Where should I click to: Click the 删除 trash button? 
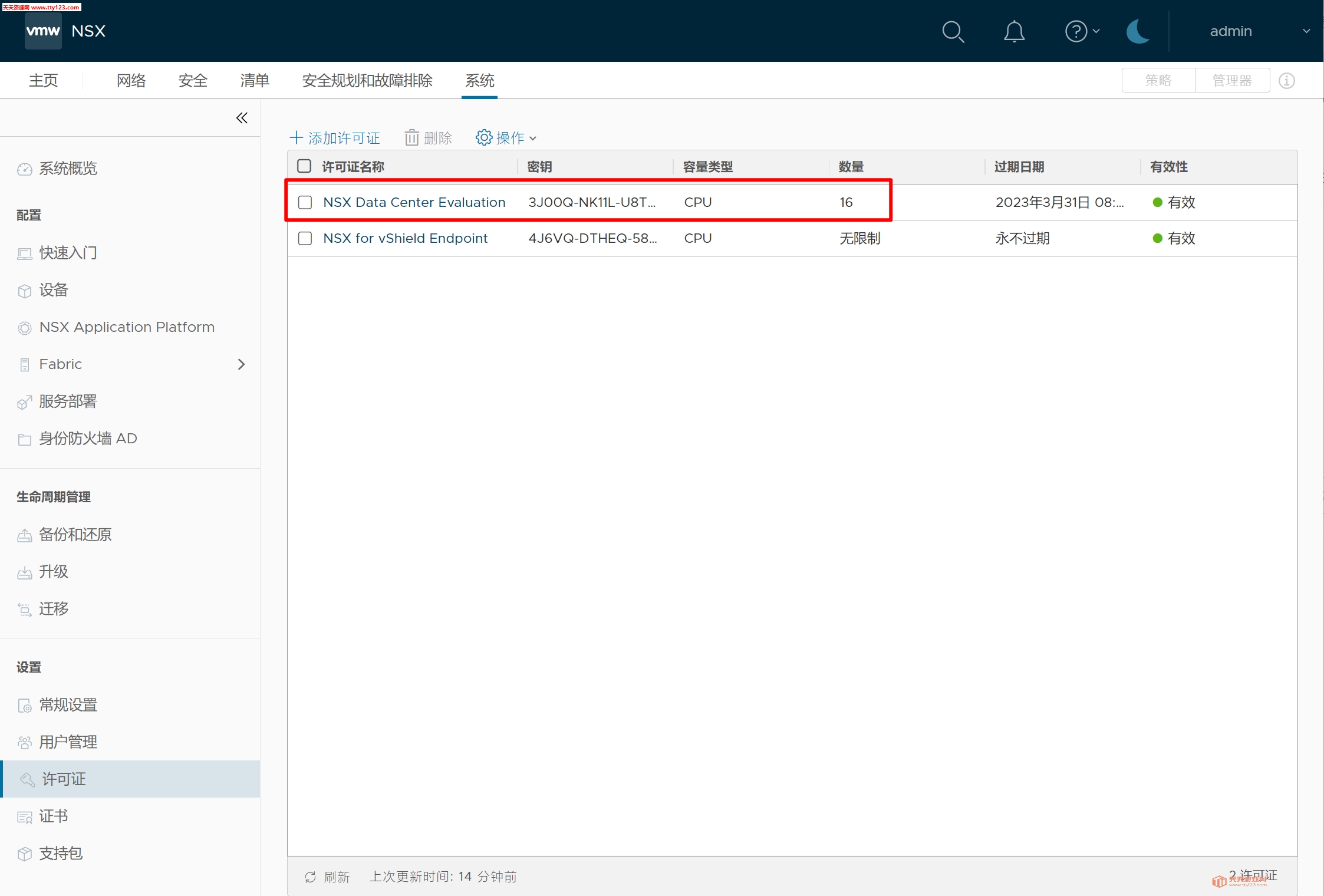[429, 138]
